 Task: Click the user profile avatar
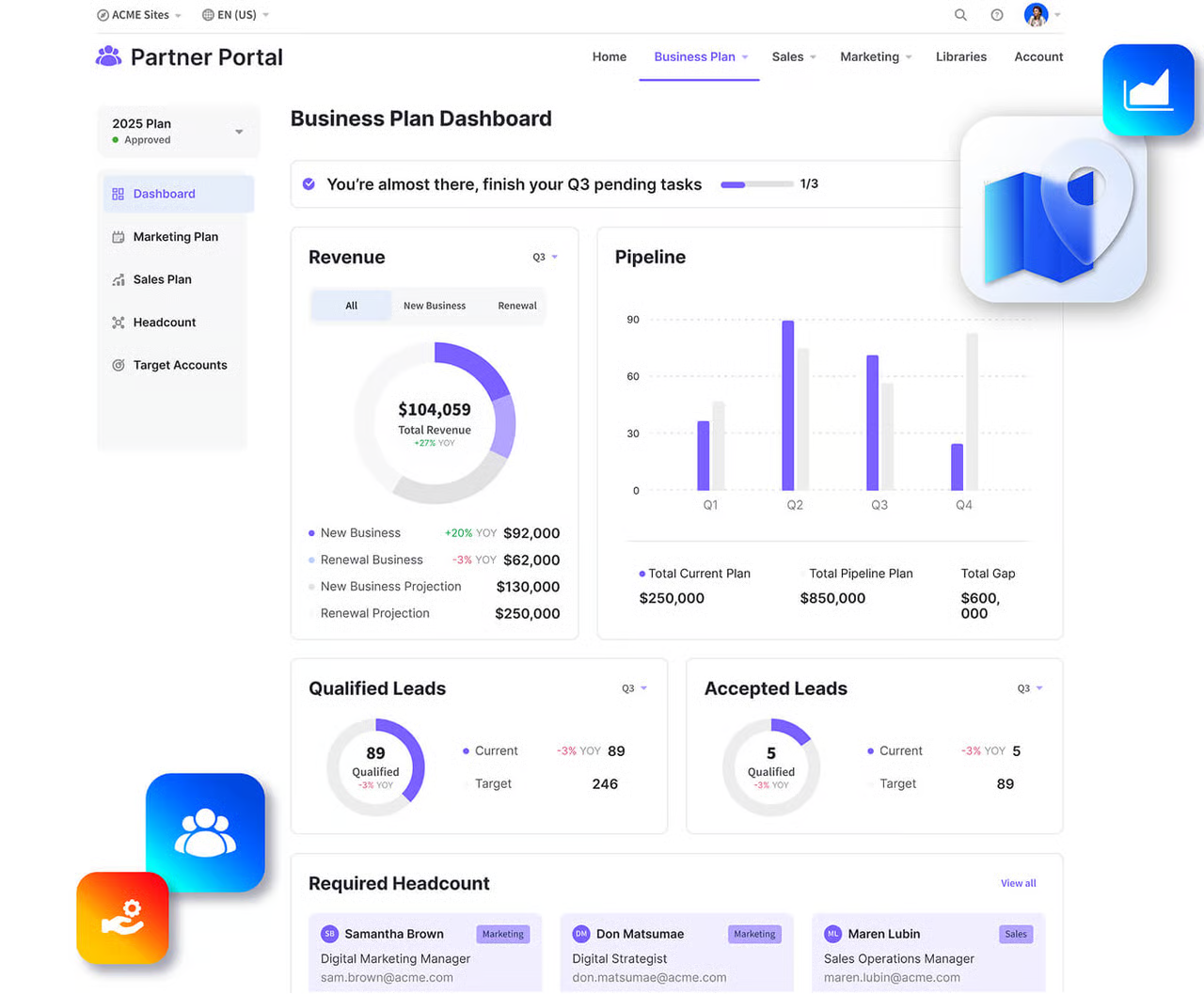point(1036,15)
